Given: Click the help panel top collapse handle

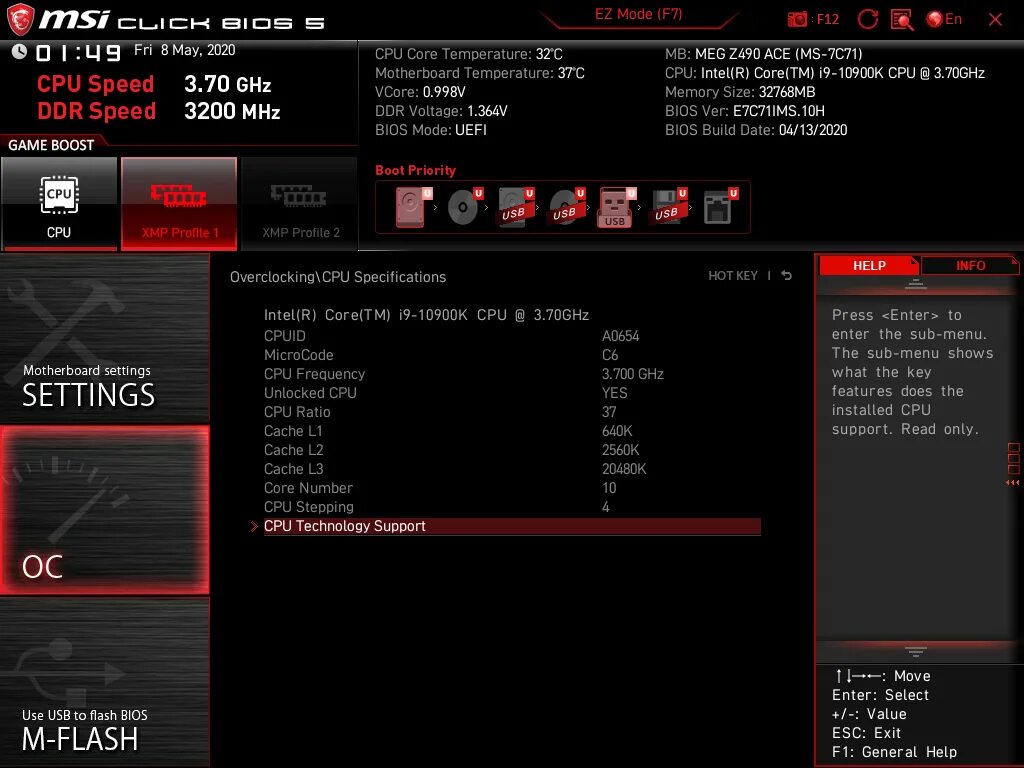Looking at the screenshot, I should [x=916, y=284].
